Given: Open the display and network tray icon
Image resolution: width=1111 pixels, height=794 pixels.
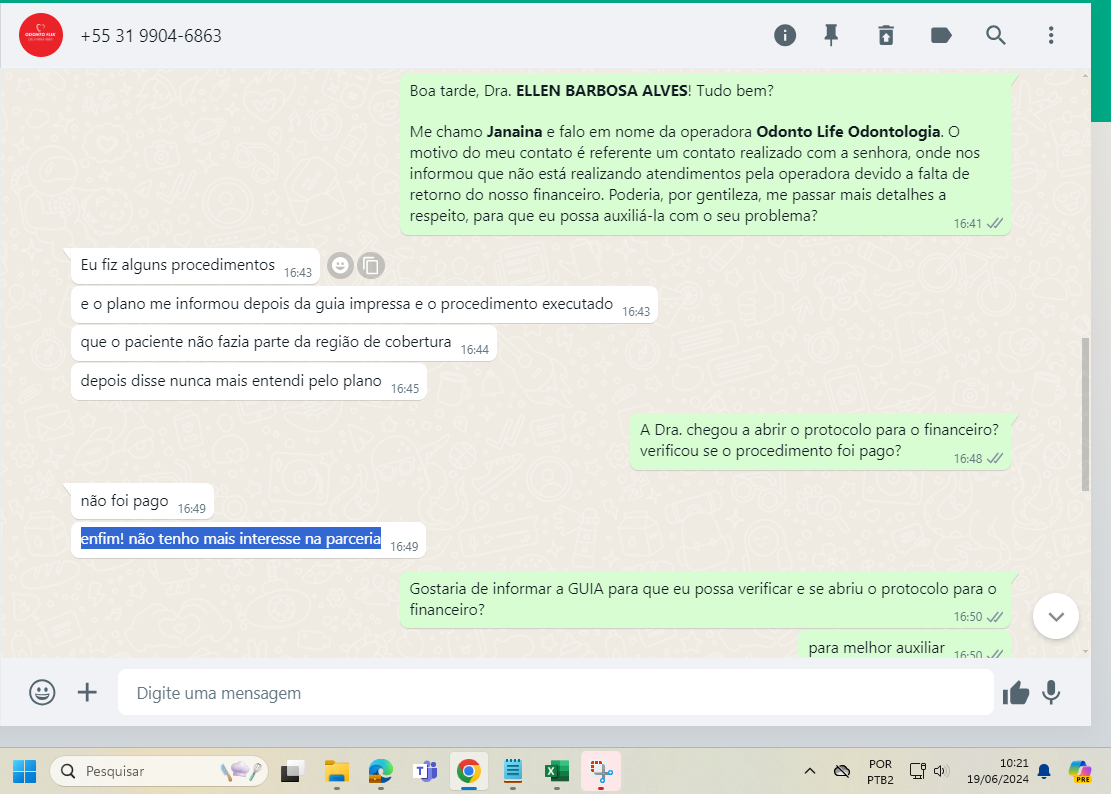Looking at the screenshot, I should [x=918, y=771].
